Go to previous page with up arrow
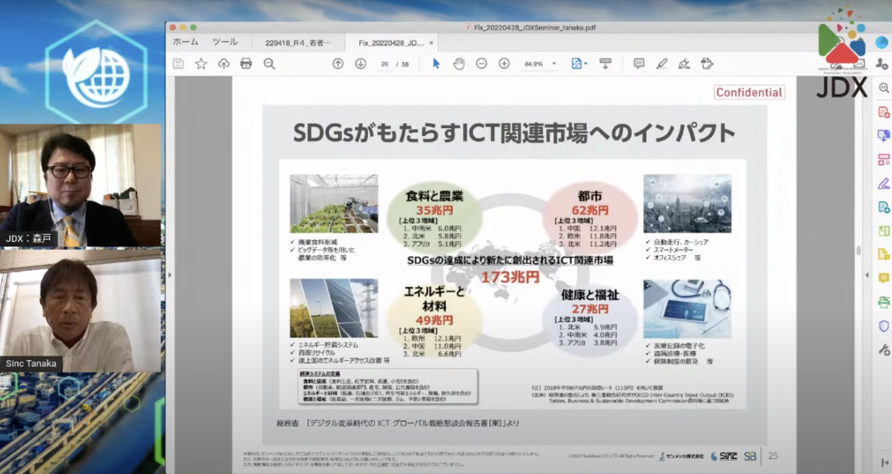This screenshot has width=892, height=474. pyautogui.click(x=338, y=64)
